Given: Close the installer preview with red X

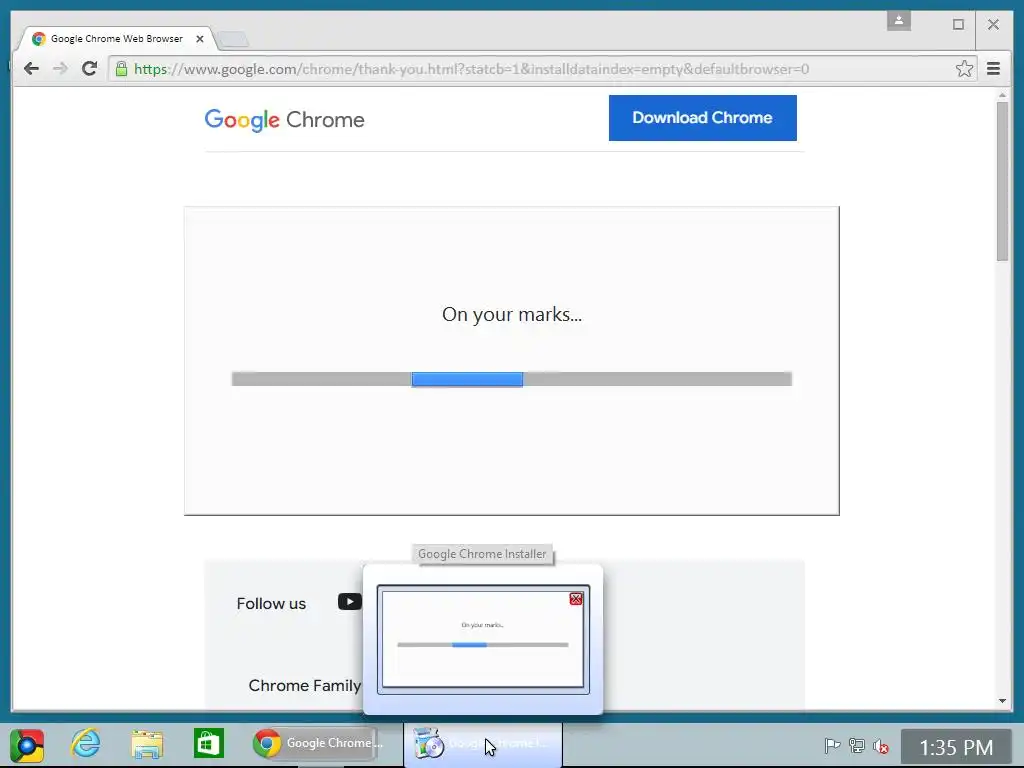Looking at the screenshot, I should point(575,599).
